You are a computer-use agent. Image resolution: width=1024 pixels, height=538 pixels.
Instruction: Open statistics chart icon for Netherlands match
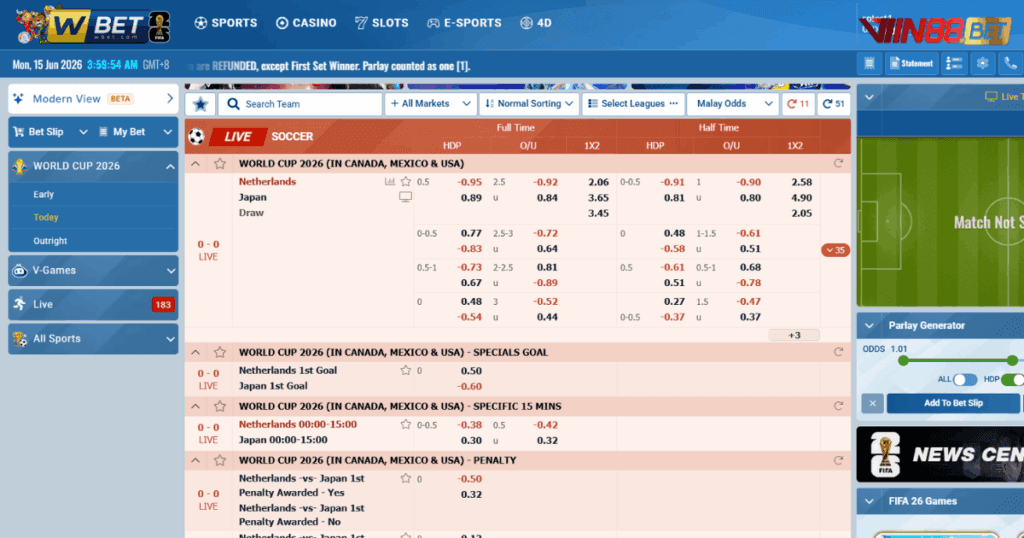(390, 182)
